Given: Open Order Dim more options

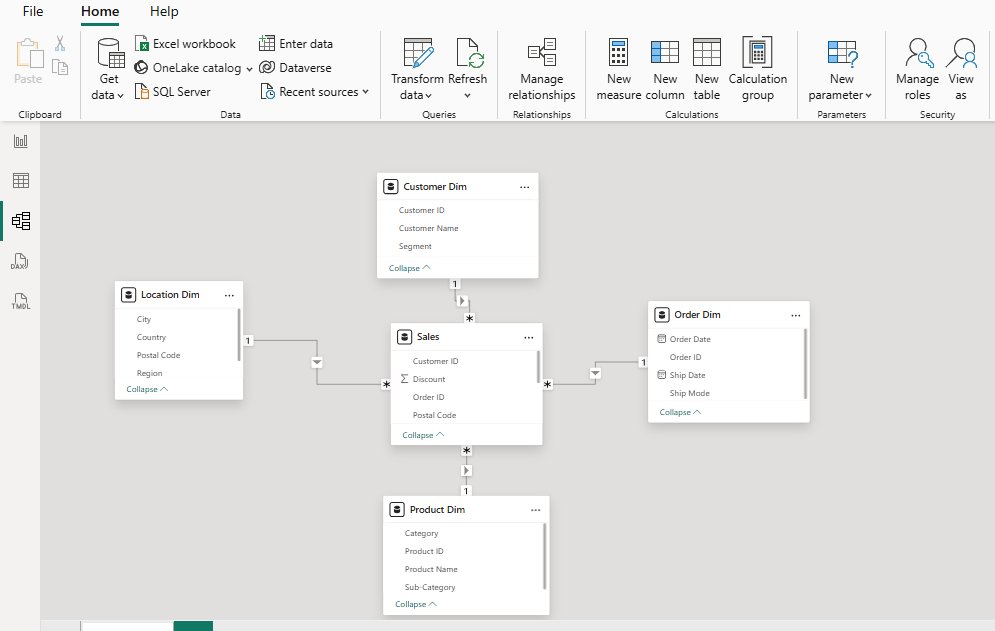Looking at the screenshot, I should pyautogui.click(x=796, y=316).
